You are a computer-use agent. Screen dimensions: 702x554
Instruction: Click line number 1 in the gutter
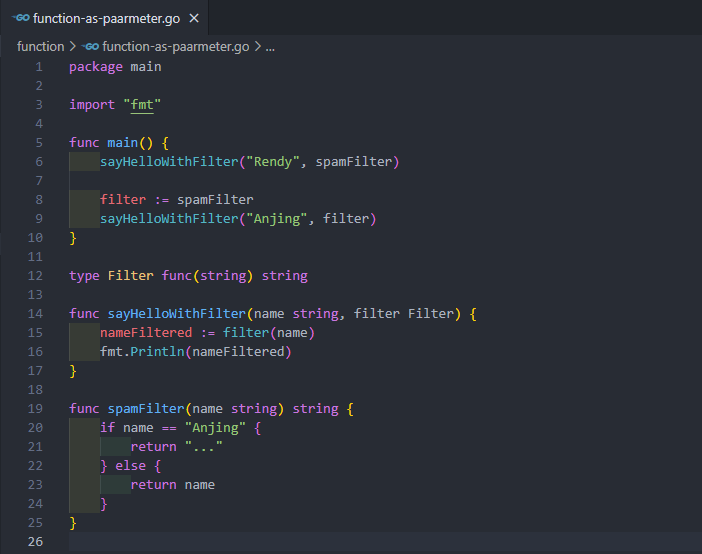[39, 67]
